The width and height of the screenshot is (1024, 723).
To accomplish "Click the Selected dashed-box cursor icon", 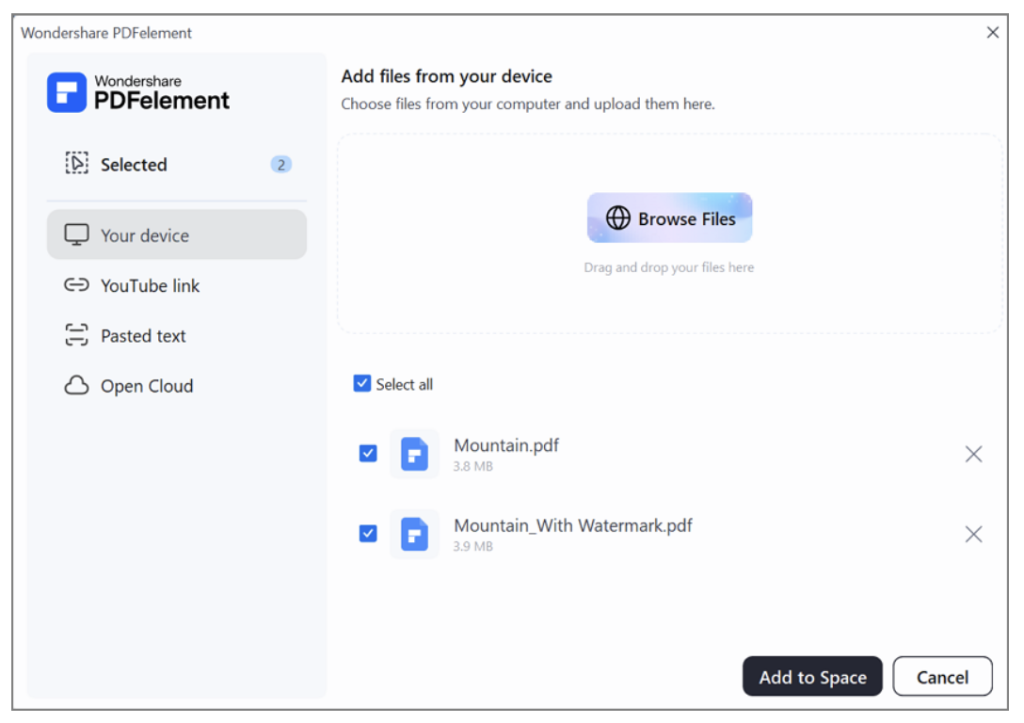I will click(x=76, y=163).
